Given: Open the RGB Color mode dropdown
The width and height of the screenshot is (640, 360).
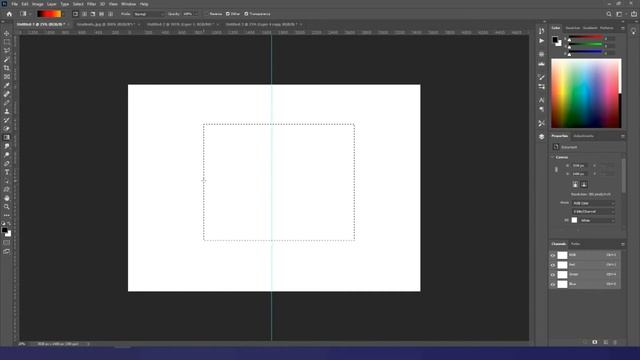Looking at the screenshot, I should tap(593, 203).
